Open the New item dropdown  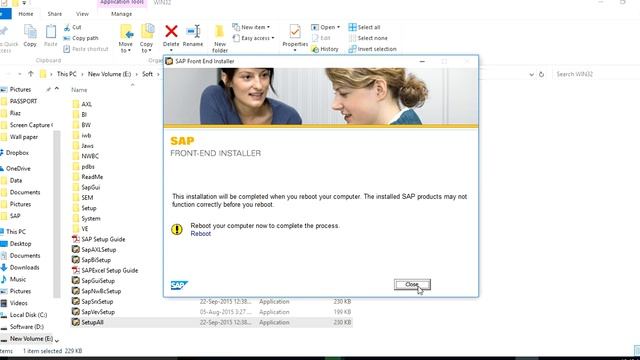(x=251, y=27)
